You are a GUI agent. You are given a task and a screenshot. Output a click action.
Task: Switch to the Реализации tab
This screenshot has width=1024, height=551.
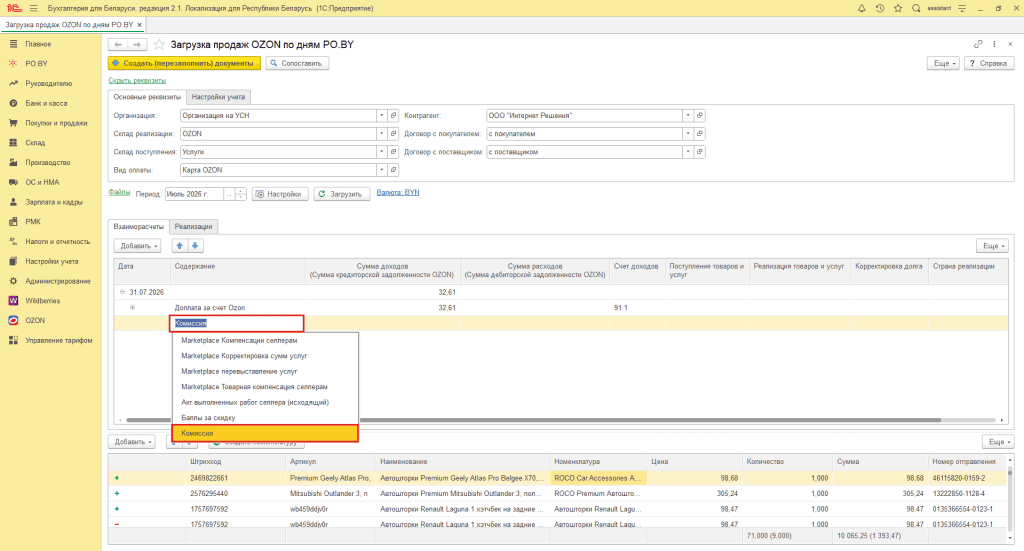tap(193, 227)
